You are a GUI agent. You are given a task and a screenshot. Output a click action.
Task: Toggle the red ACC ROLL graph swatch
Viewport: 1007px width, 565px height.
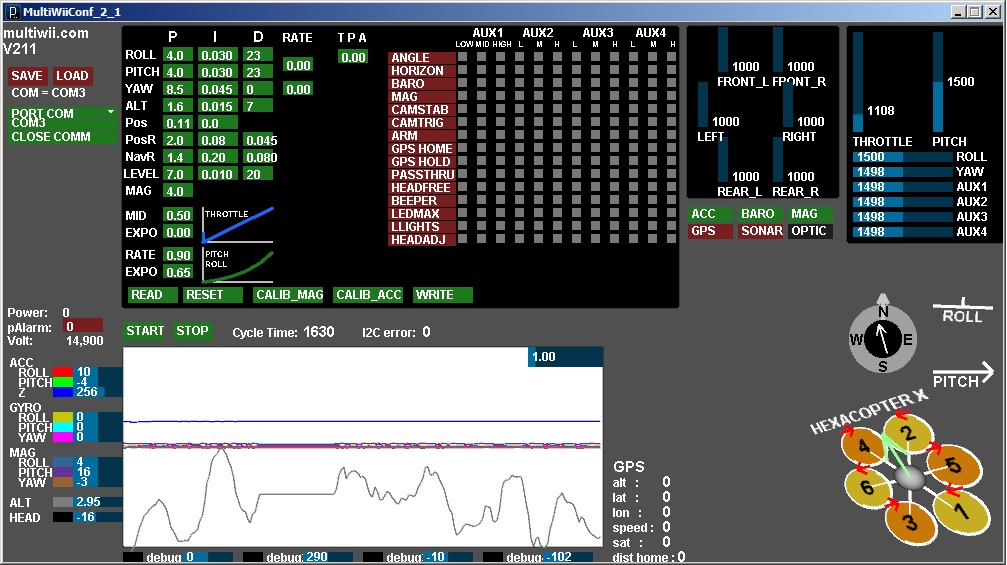[63, 372]
